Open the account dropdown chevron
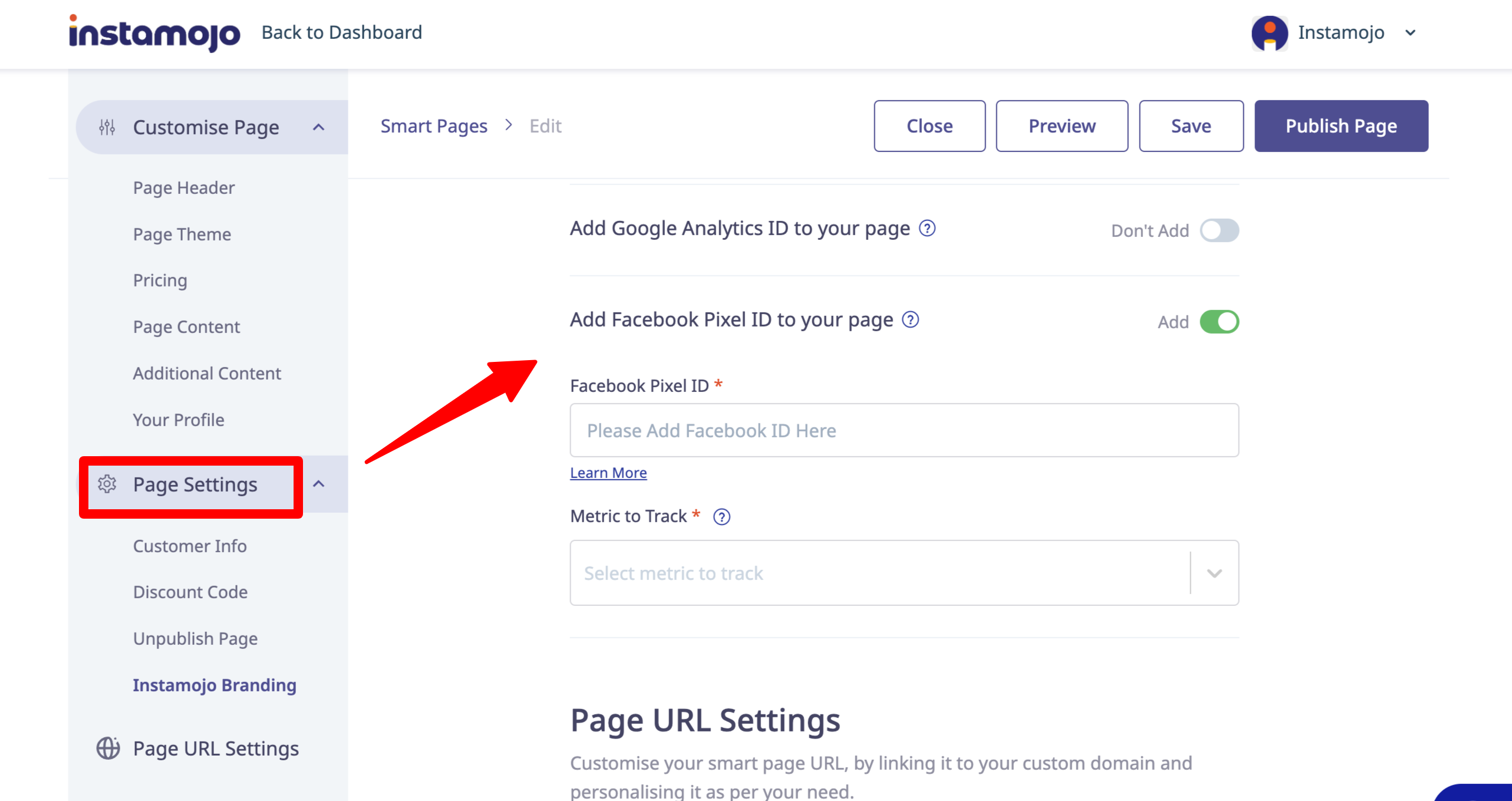 coord(1411,33)
